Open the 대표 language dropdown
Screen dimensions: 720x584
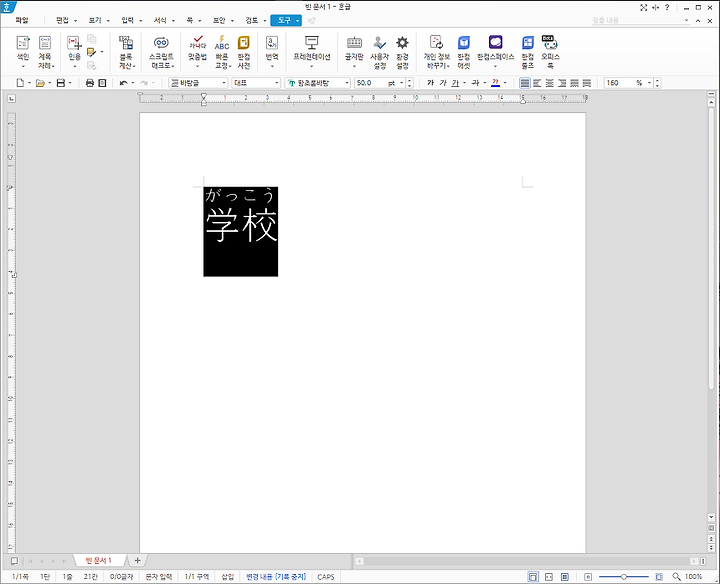(x=276, y=83)
